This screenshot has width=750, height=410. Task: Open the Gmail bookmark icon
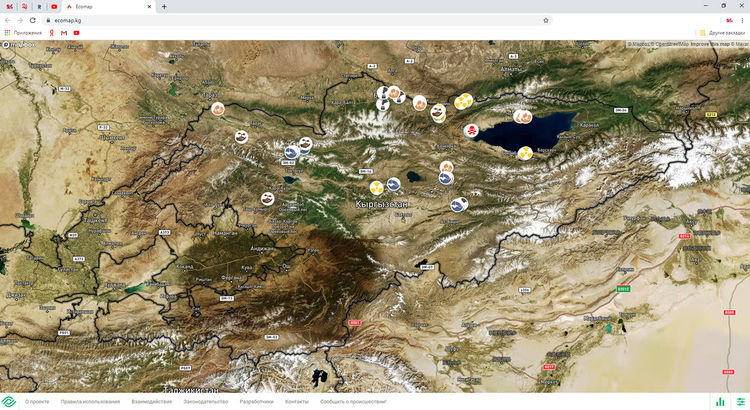tap(64, 33)
